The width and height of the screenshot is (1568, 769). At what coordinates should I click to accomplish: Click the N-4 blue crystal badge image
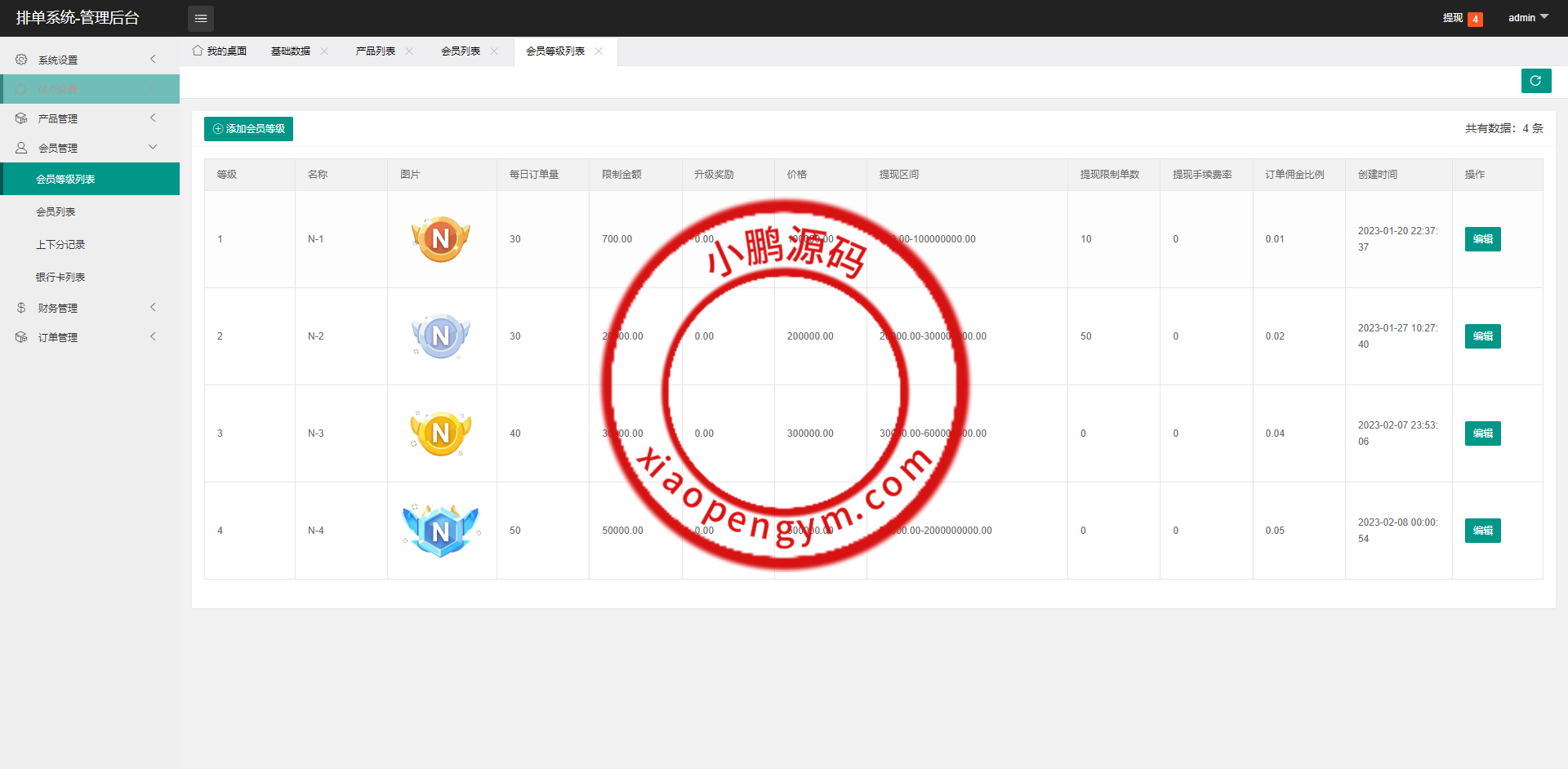point(441,531)
